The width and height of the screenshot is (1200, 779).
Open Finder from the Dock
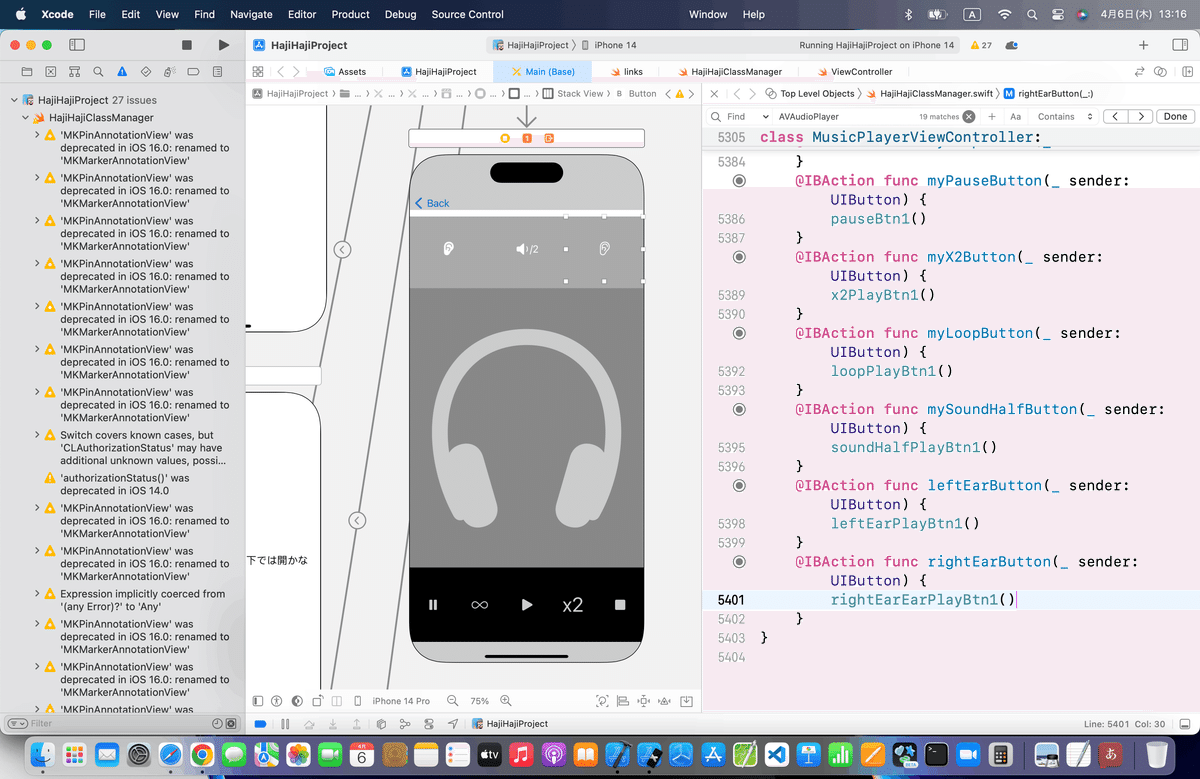42,754
